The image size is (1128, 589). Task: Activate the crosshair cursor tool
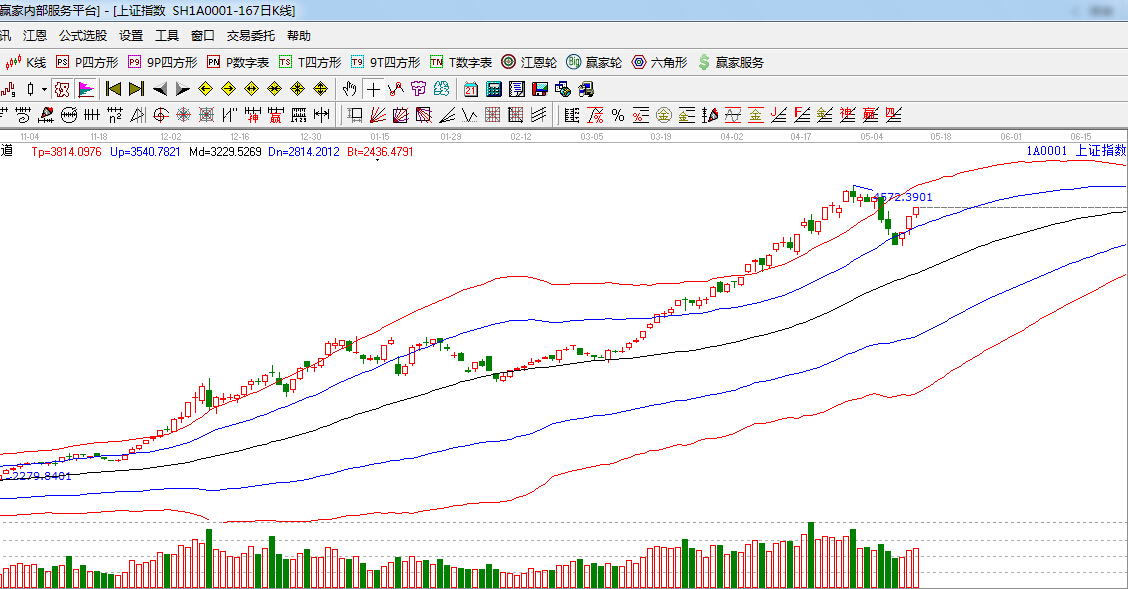click(x=373, y=88)
